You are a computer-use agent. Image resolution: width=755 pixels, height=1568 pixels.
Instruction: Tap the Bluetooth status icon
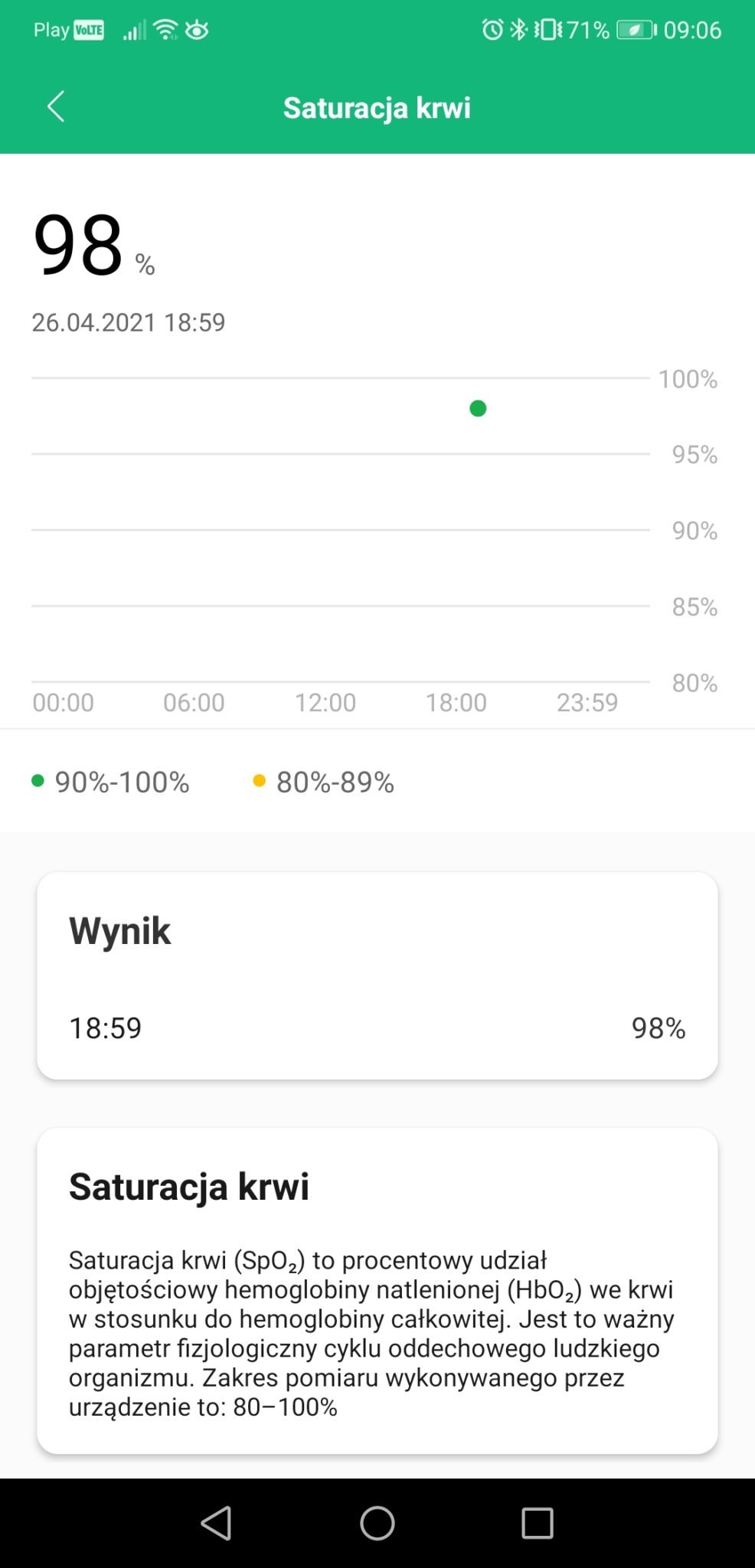click(x=519, y=30)
